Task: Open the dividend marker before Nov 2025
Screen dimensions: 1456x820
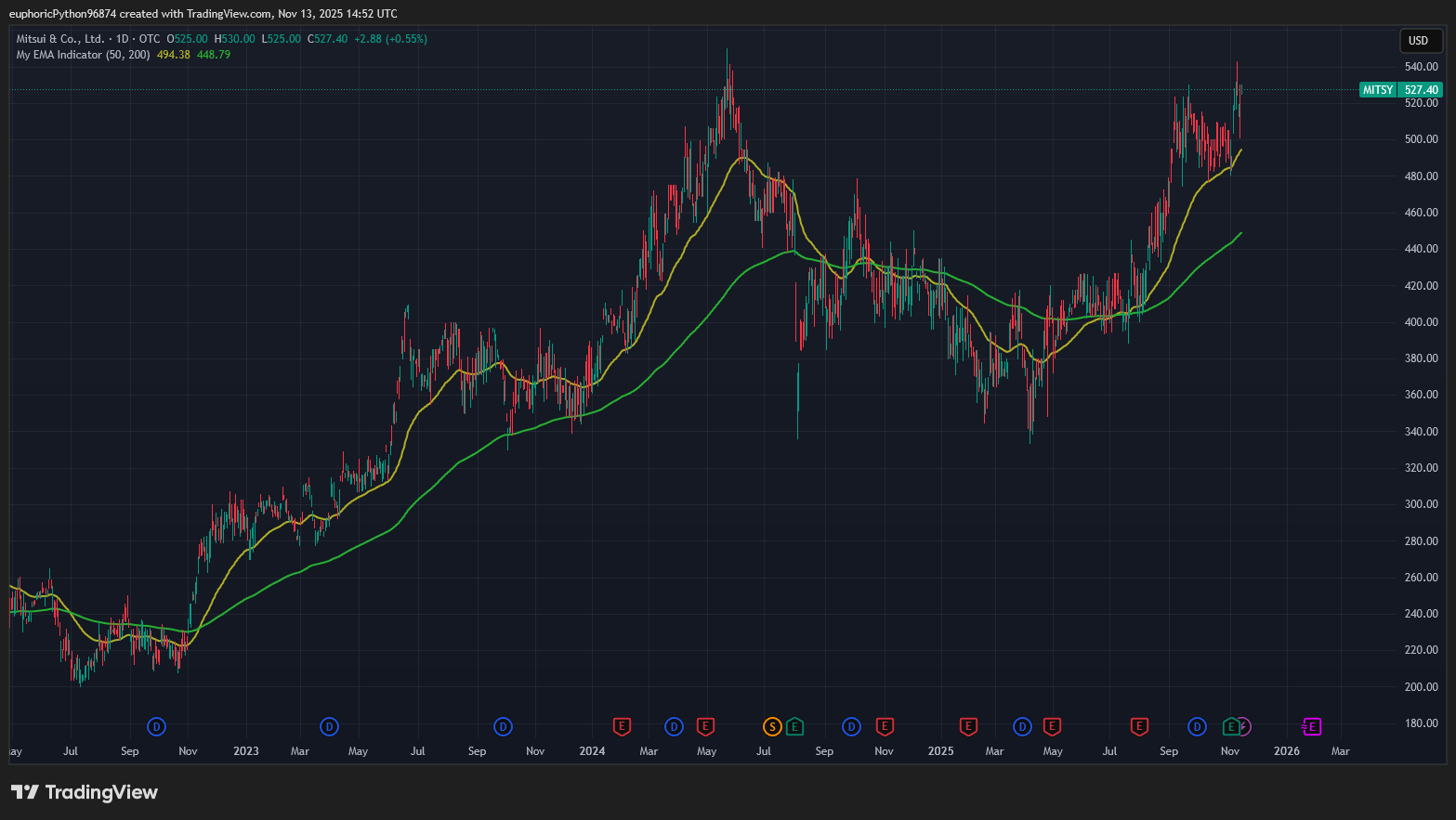Action: point(1197,726)
